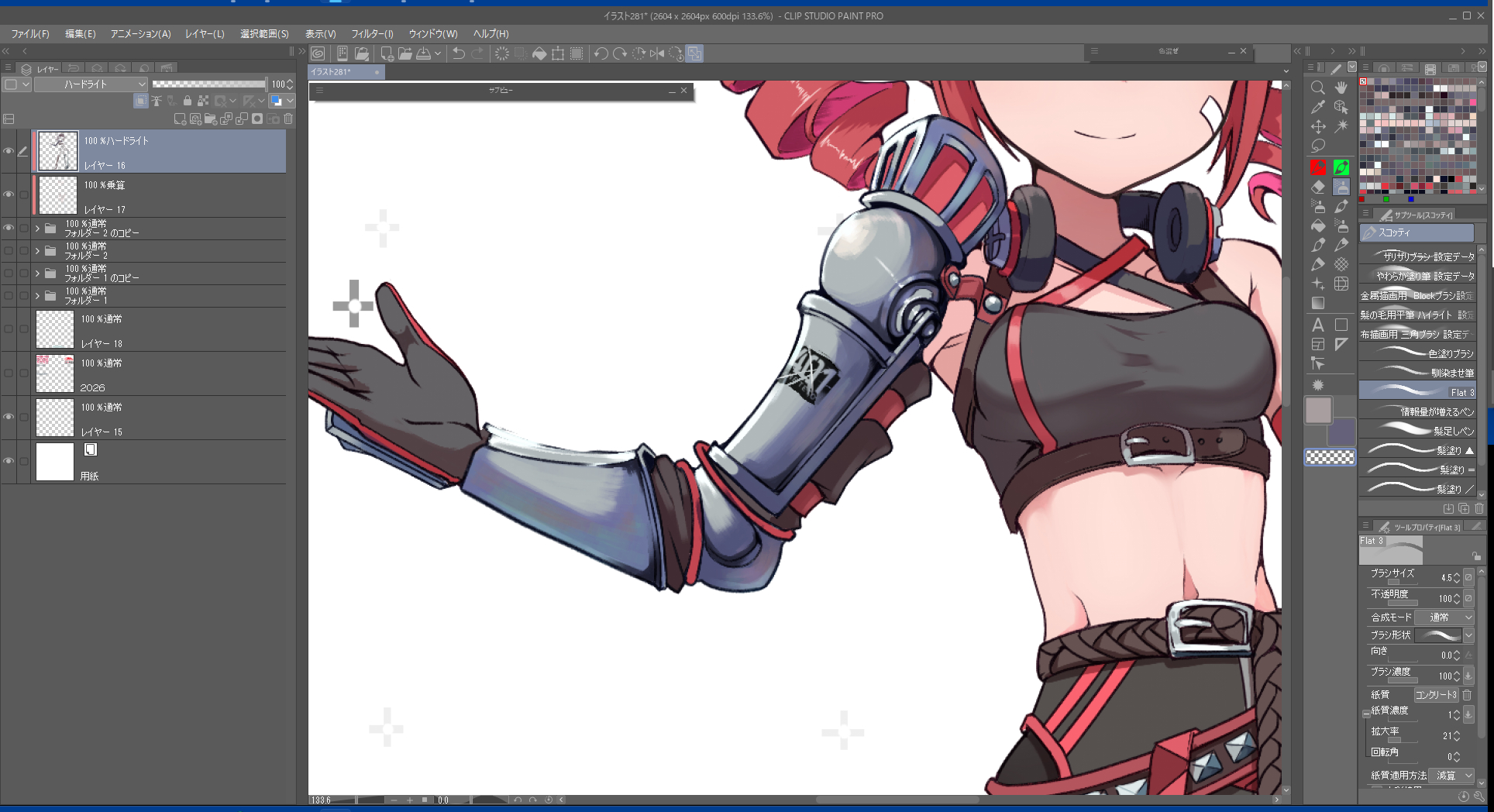Click the layer opacity slider
The image size is (1494, 812).
click(208, 84)
